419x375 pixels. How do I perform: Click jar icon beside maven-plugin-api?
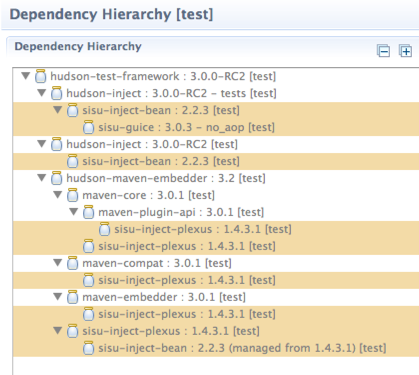pyautogui.click(x=88, y=212)
